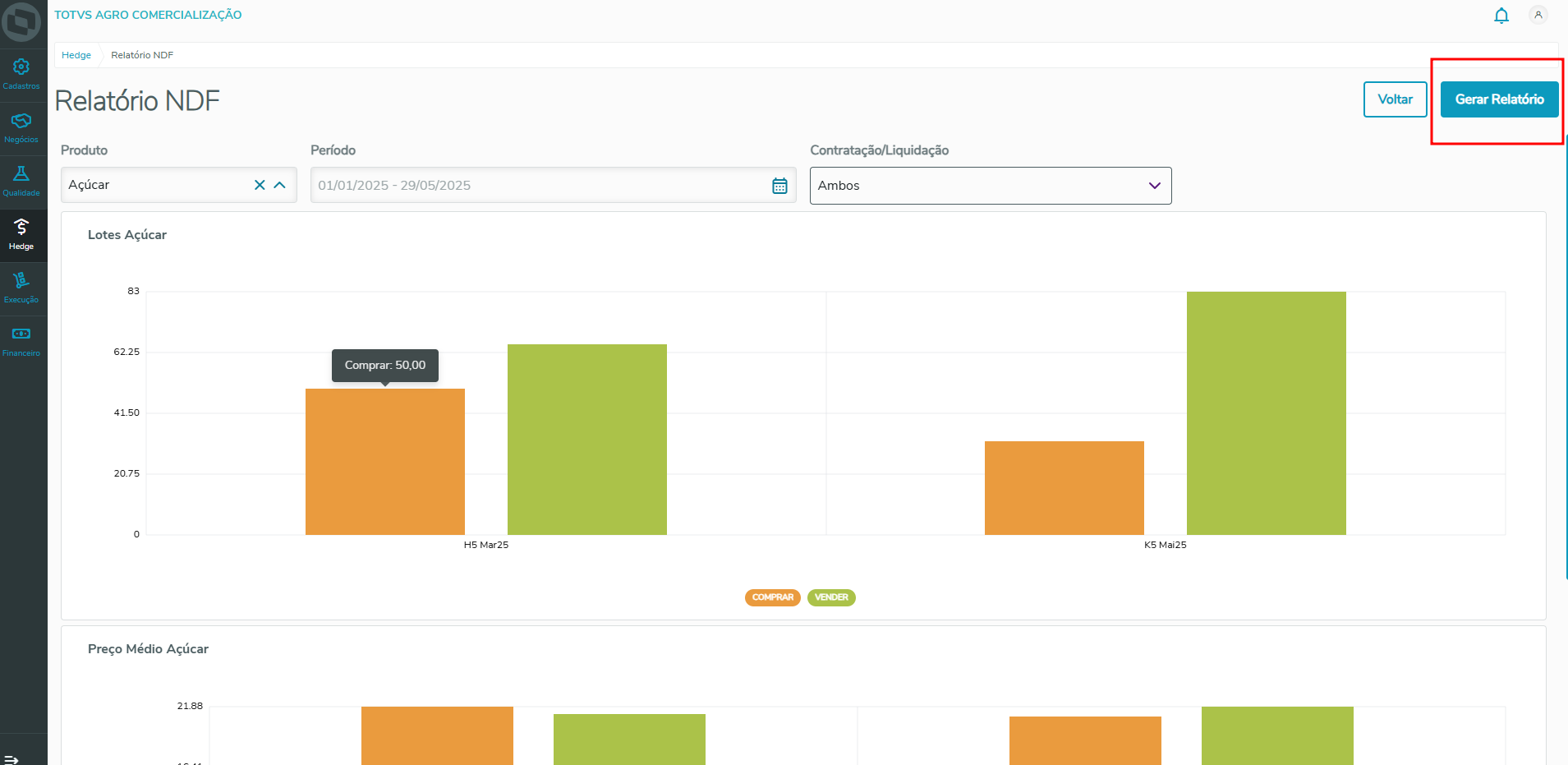Click the Produto field showing Açúcar
Viewport: 1568px width, 765px height.
coord(179,185)
